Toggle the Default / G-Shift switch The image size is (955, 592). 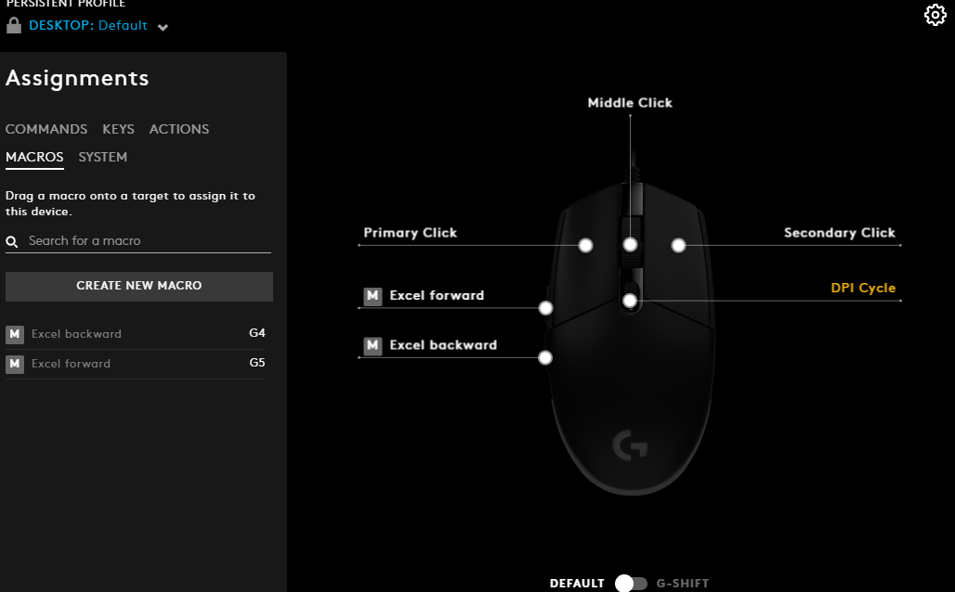(630, 583)
